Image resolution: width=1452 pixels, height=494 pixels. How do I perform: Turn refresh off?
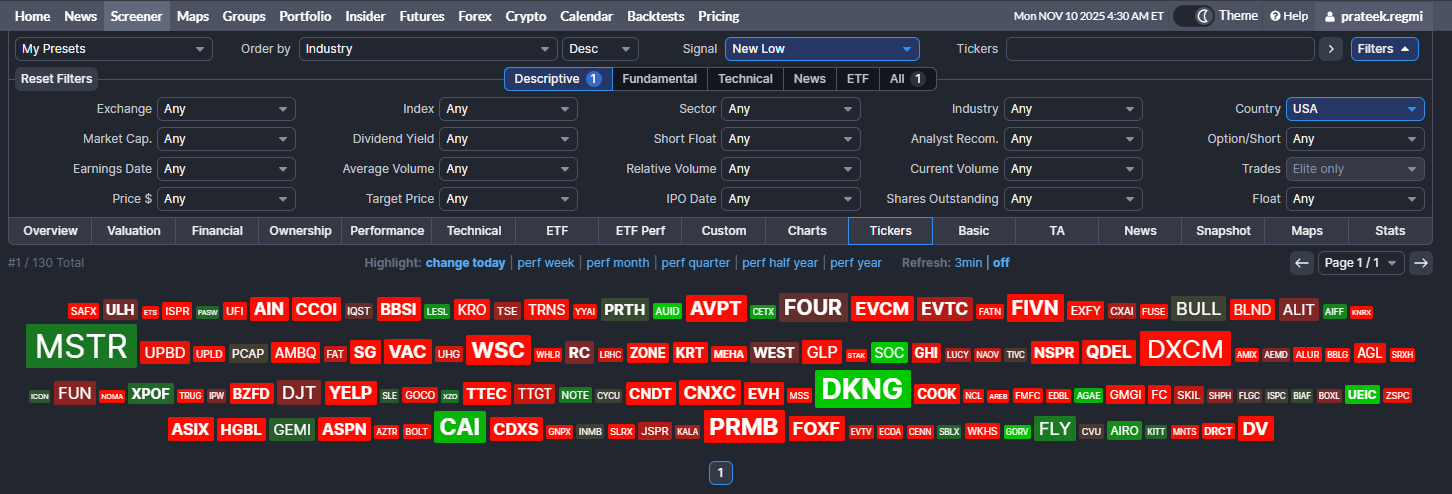tap(1001, 263)
